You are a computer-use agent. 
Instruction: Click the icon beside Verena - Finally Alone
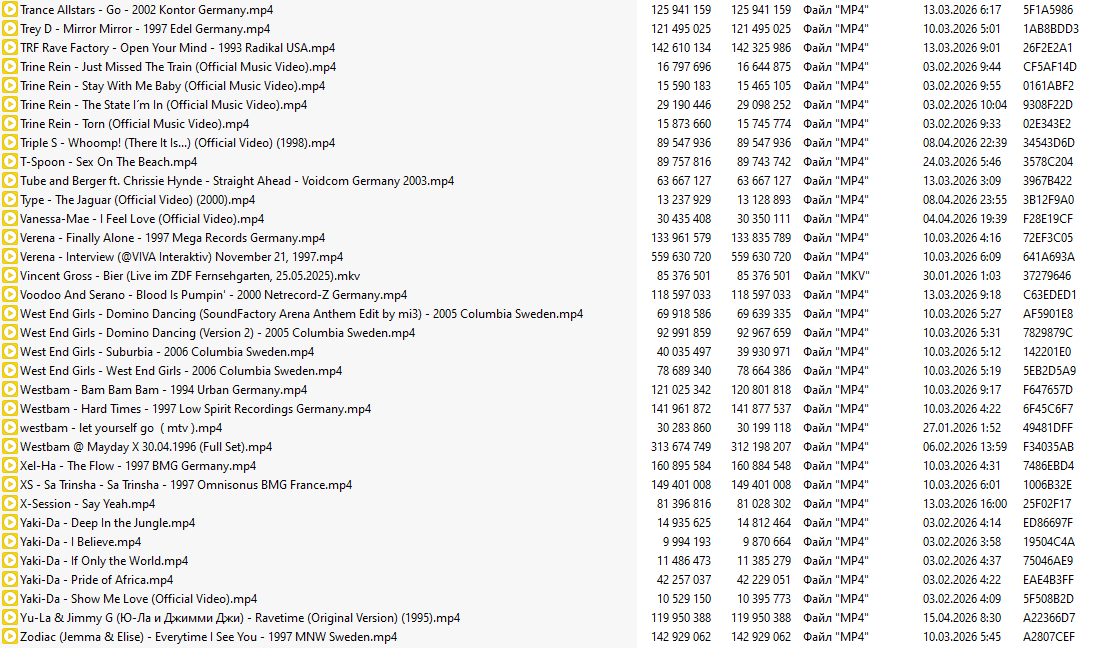[x=10, y=238]
